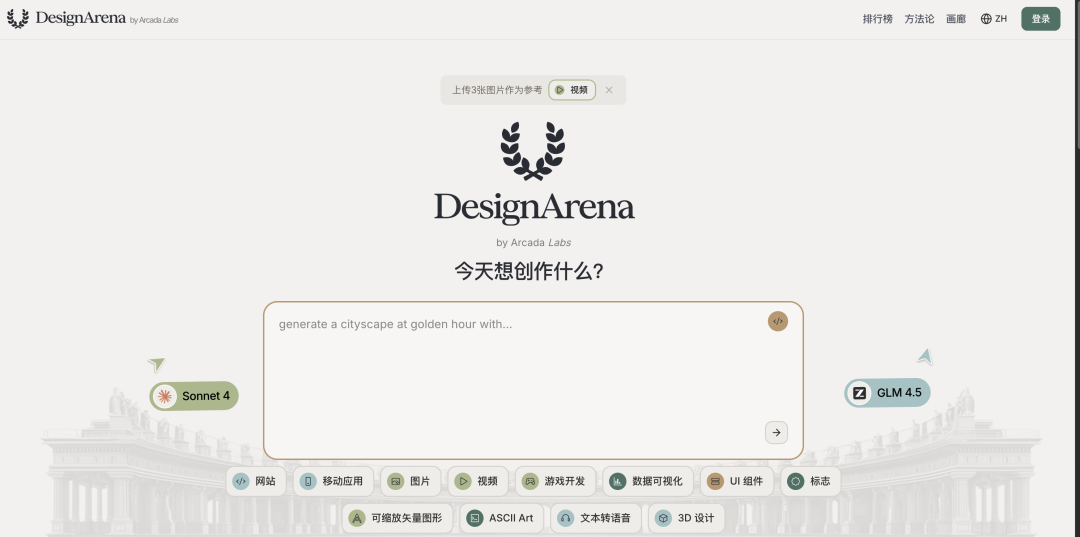1080x537 pixels.
Task: Choose the 文本转语音 text-to-speech category
Action: tap(596, 518)
